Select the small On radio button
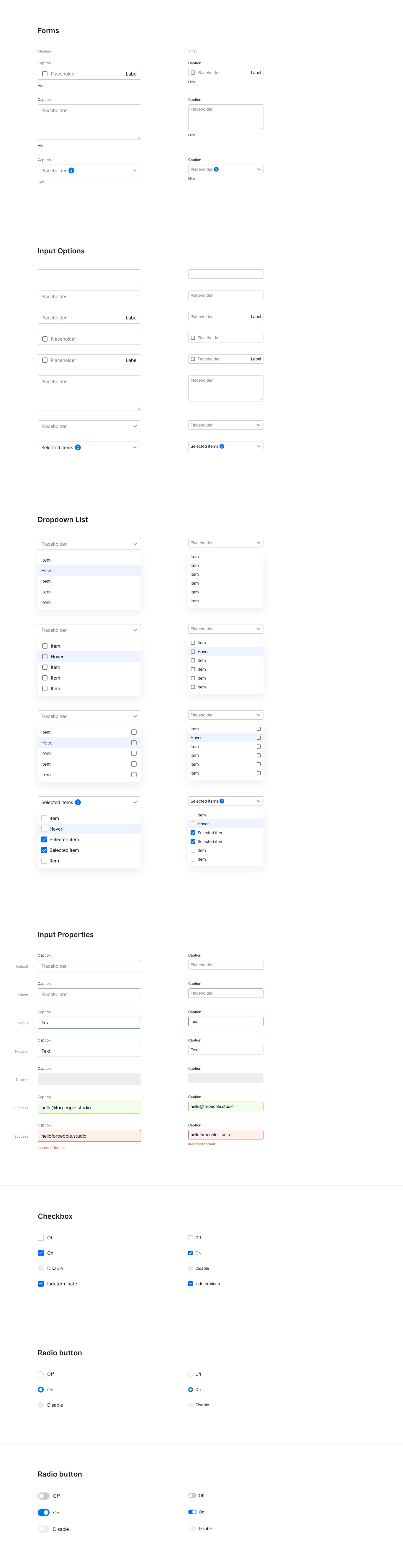 191,1390
